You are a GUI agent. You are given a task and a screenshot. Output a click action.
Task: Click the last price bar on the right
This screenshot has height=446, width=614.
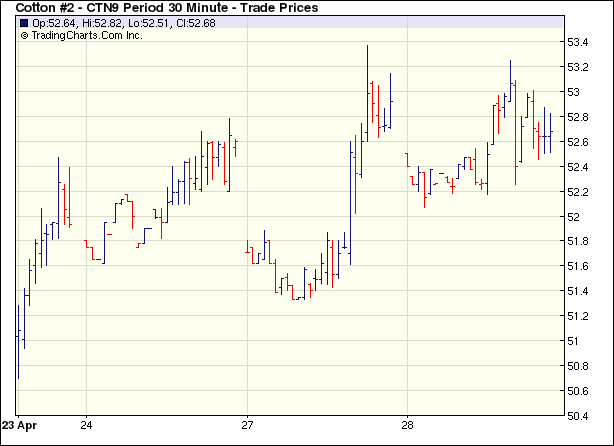pos(550,132)
